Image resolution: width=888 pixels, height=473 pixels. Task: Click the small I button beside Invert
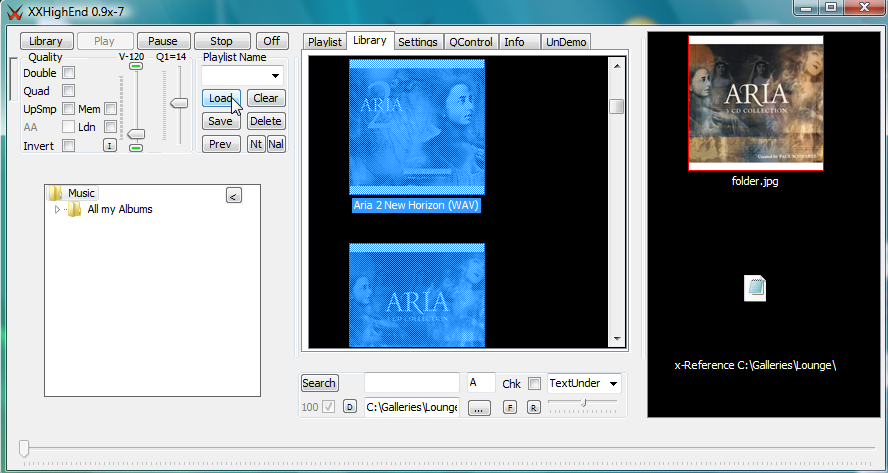click(x=109, y=146)
